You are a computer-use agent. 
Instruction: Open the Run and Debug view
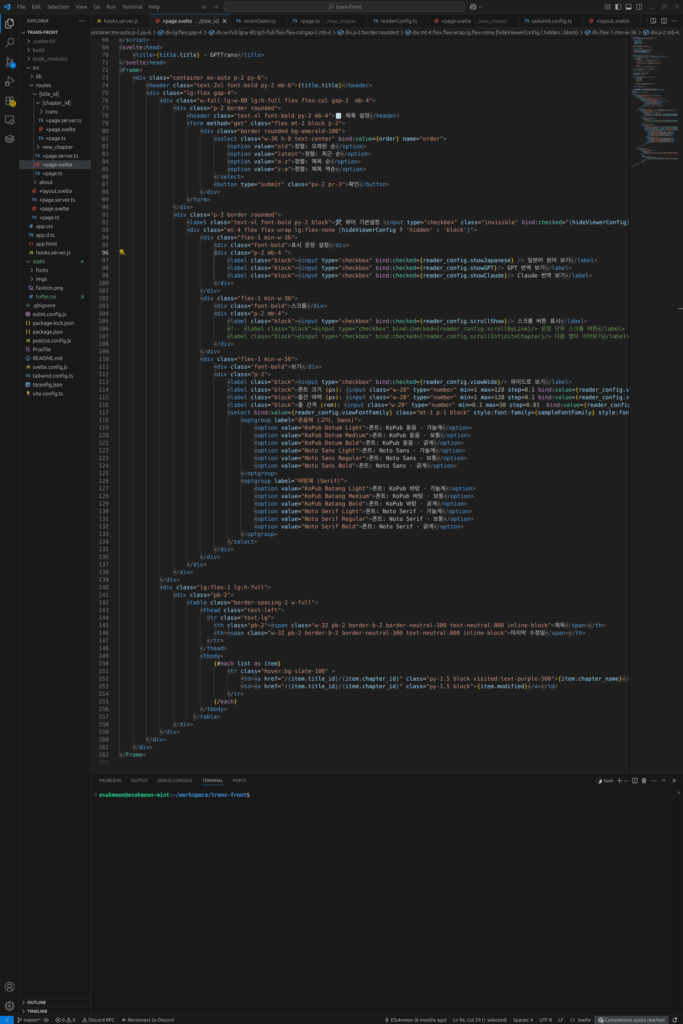(9, 82)
